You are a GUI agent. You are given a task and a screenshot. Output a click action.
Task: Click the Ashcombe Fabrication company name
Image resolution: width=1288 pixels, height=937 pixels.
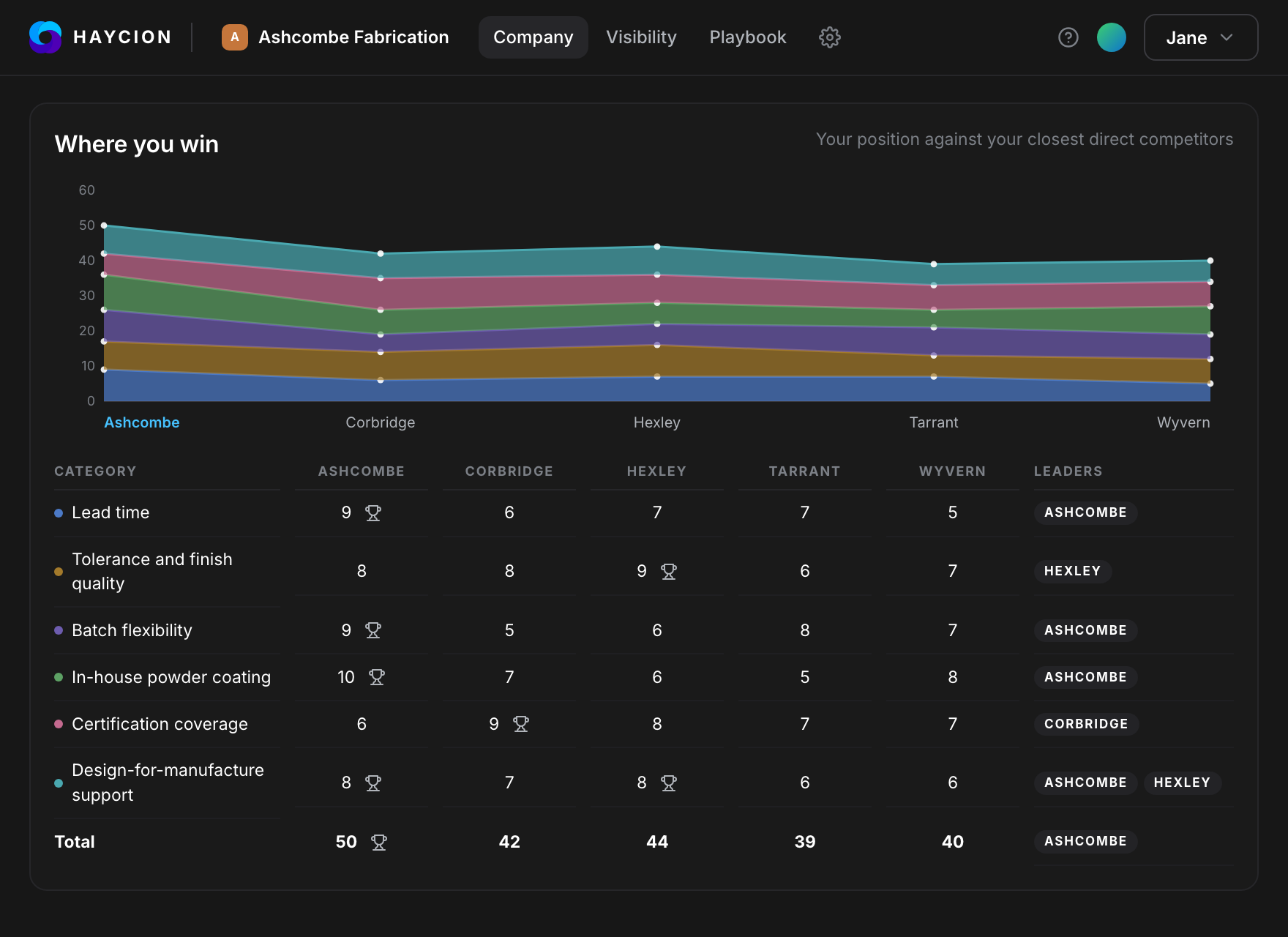tap(353, 37)
